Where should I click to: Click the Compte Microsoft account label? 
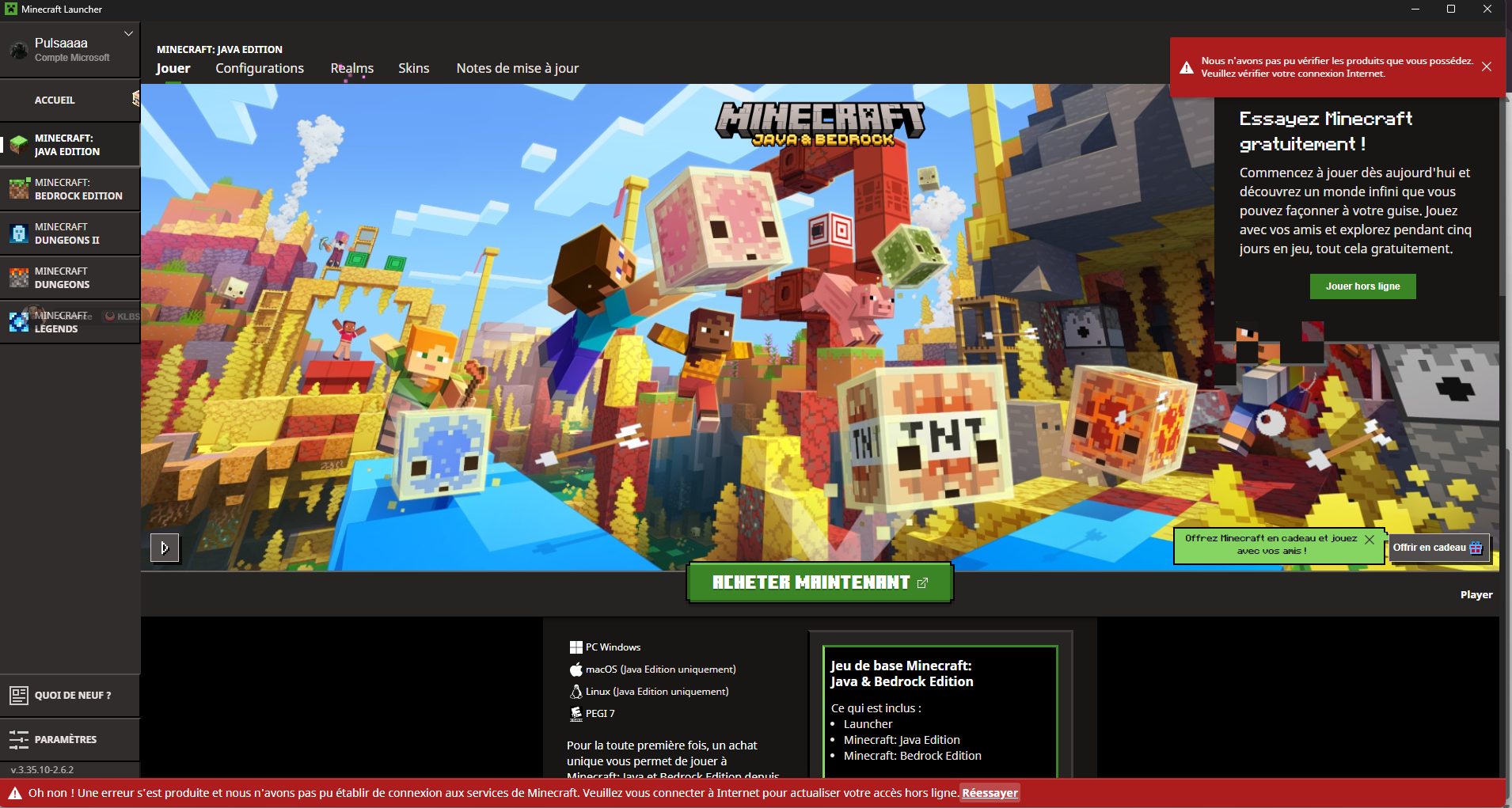[x=72, y=58]
